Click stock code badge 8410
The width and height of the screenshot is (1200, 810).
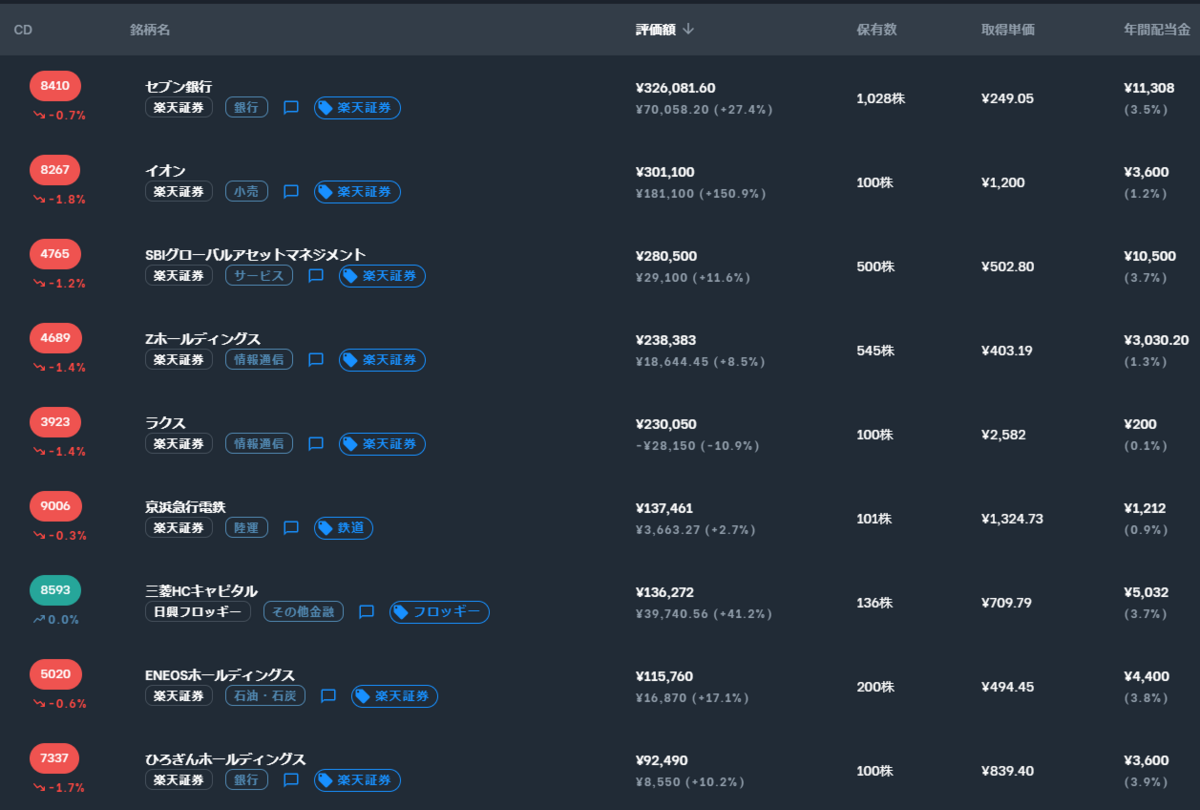coord(55,86)
